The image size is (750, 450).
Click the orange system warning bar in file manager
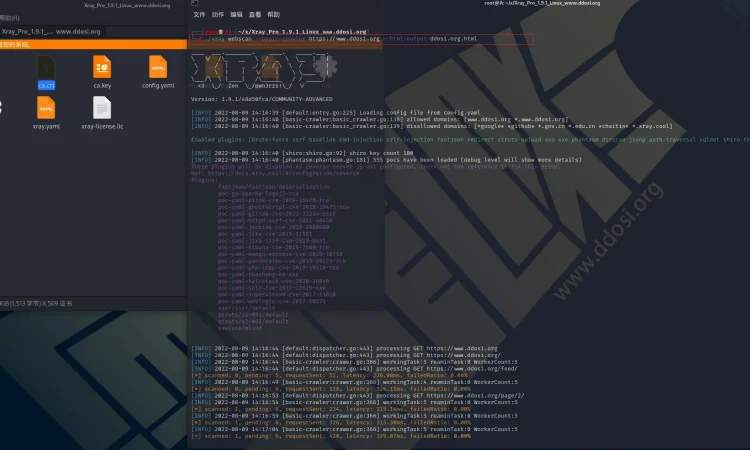(93, 44)
